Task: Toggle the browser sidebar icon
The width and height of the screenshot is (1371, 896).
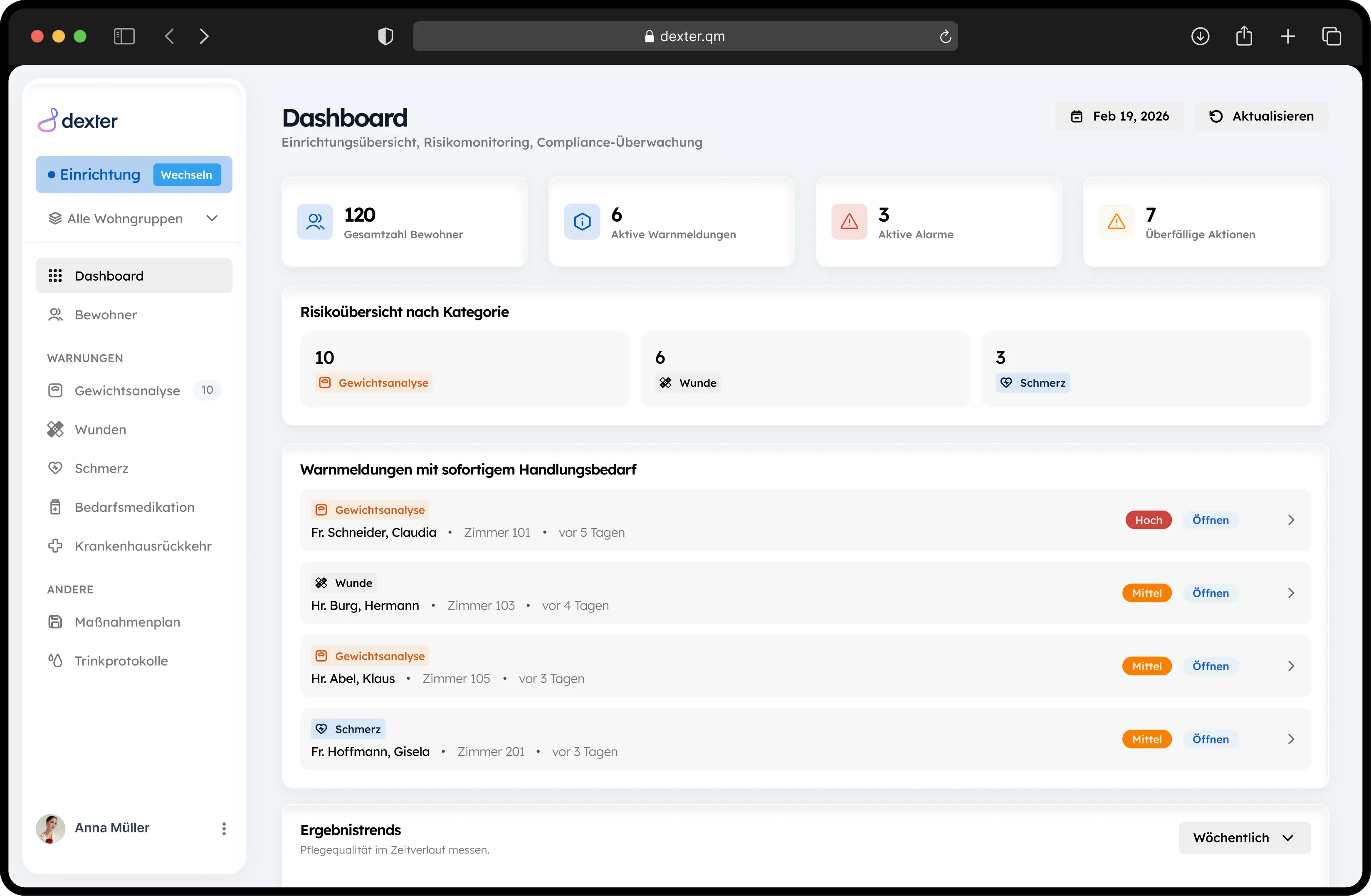Action: [124, 36]
